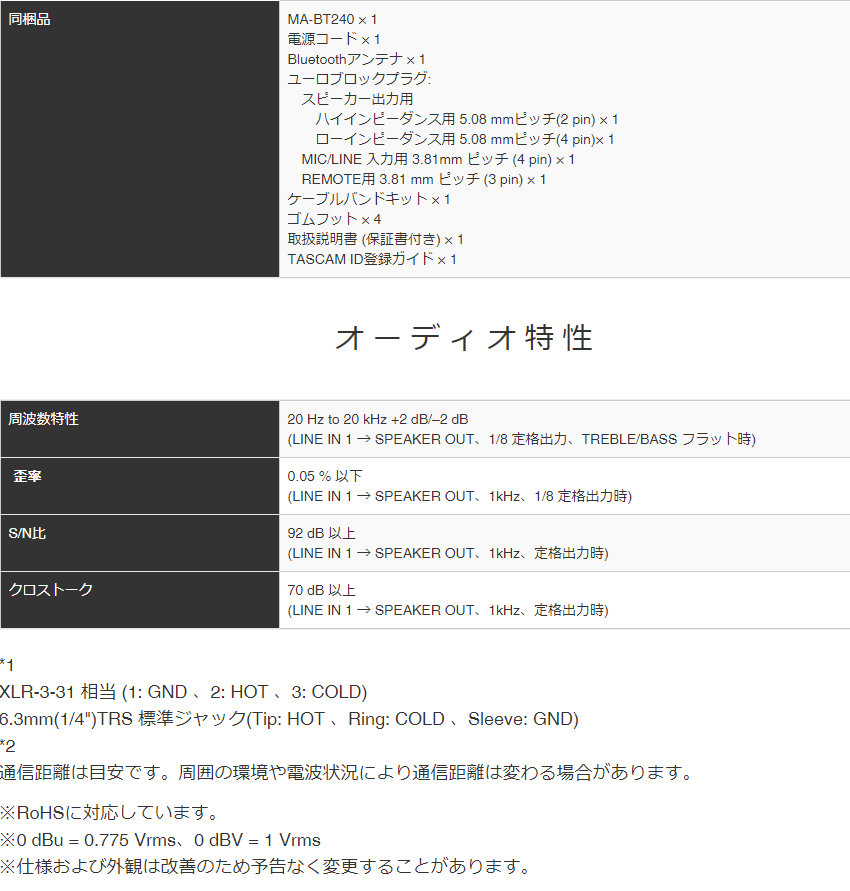The image size is (850, 891).
Task: Click the Bluetoothアンテナ × 1 entry
Action: [x=356, y=59]
